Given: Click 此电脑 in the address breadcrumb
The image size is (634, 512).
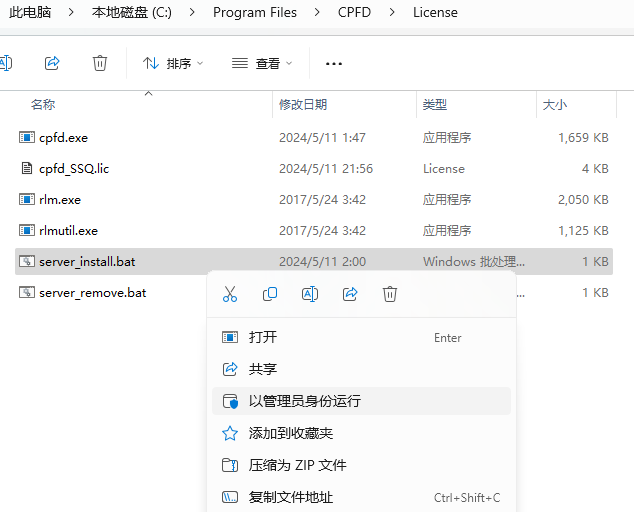Looking at the screenshot, I should click(x=30, y=12).
